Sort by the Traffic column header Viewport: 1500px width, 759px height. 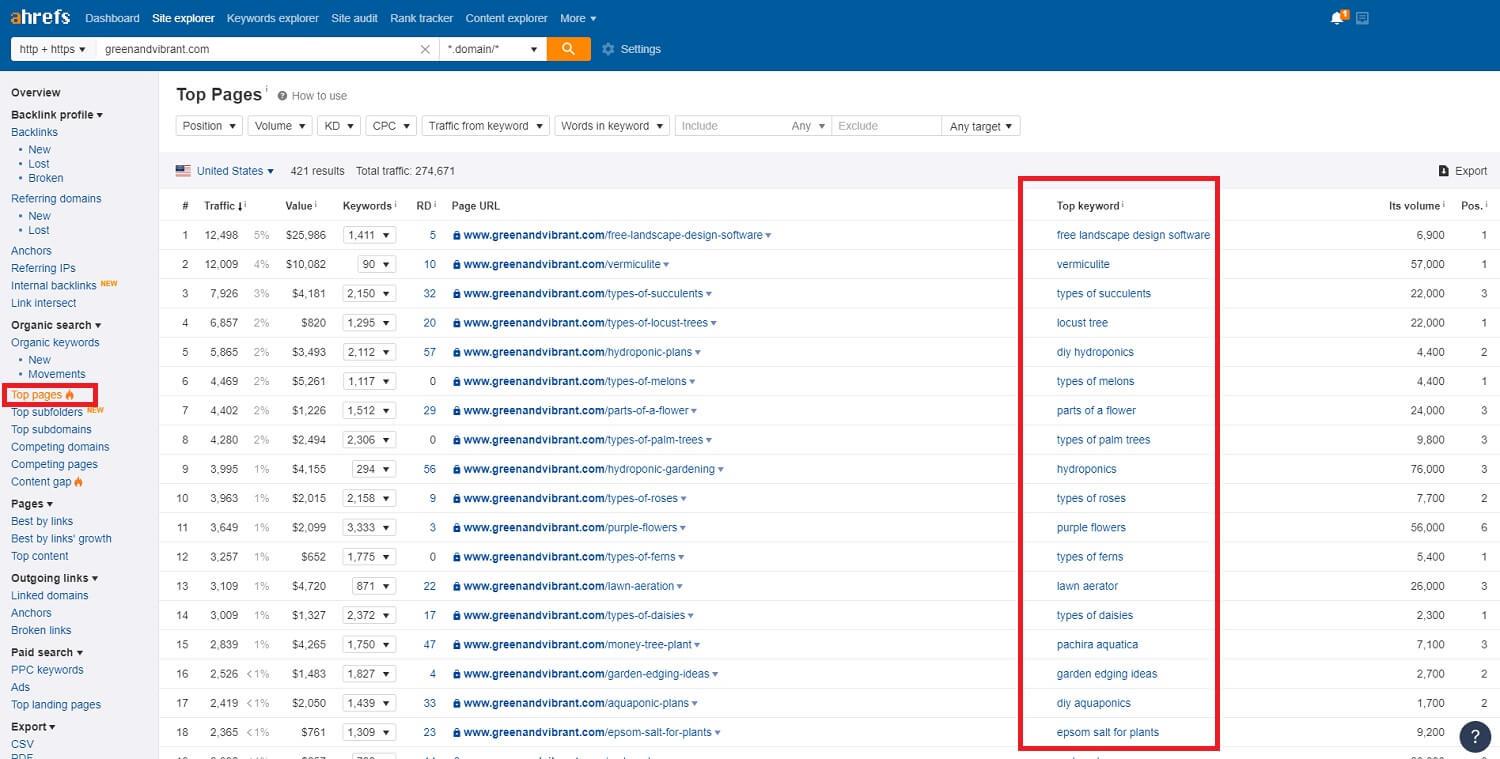pyautogui.click(x=221, y=205)
